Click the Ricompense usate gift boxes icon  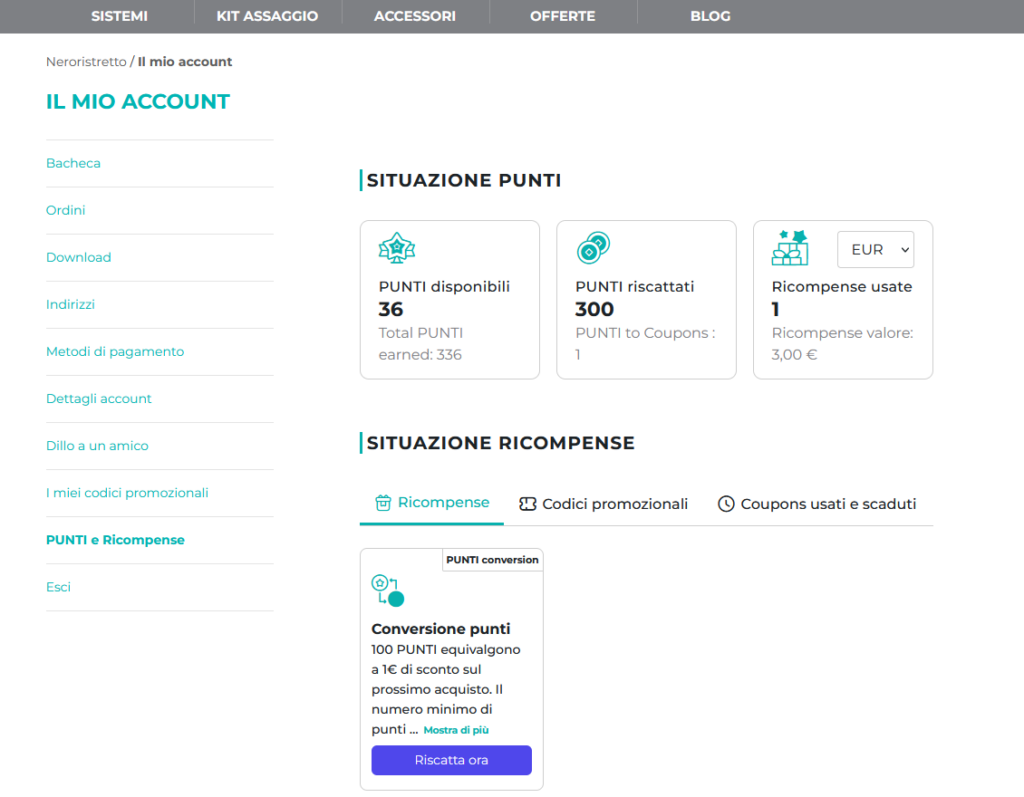click(x=790, y=247)
